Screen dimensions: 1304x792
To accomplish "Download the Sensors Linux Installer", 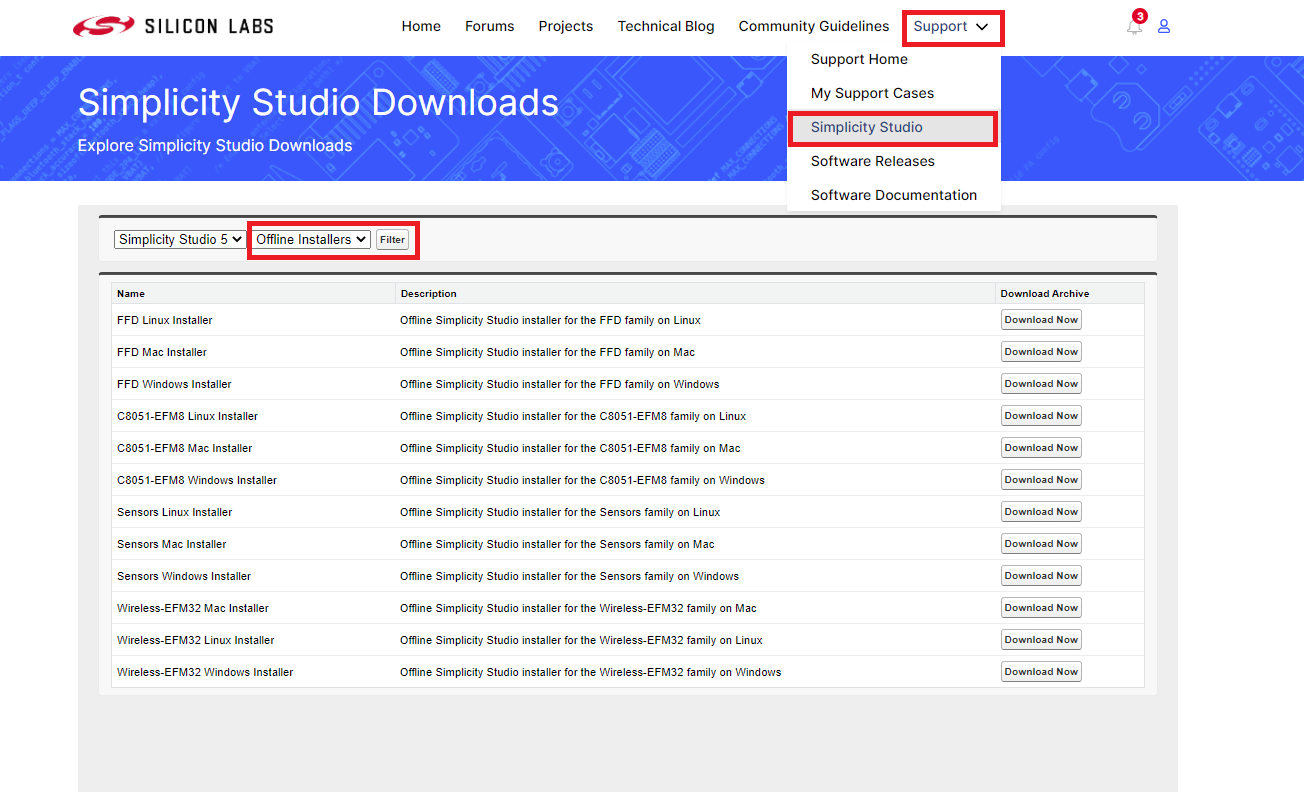I will click(x=1041, y=512).
